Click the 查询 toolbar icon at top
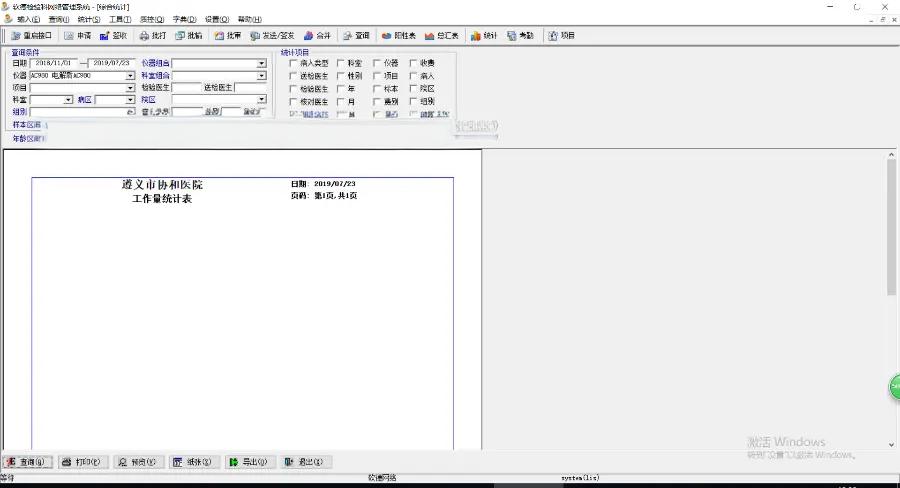The image size is (900, 488). click(x=356, y=36)
